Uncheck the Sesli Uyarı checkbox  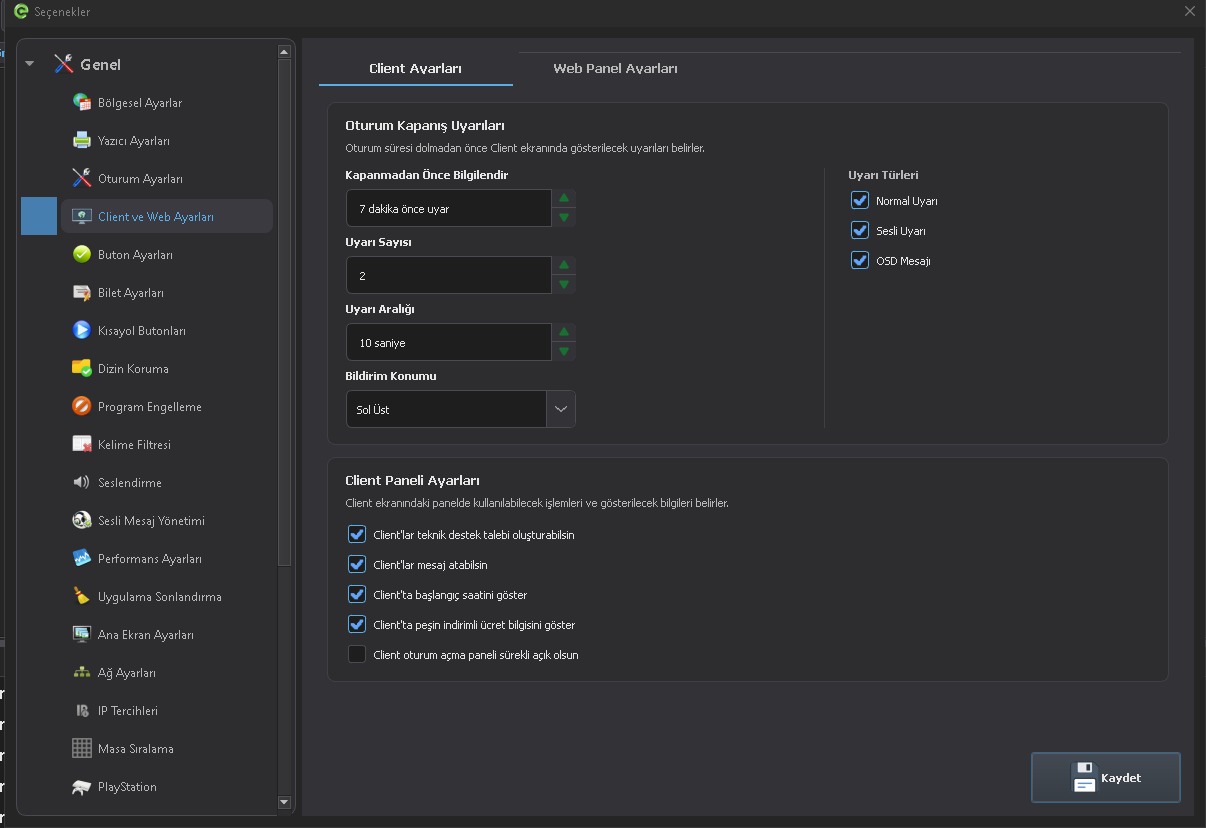[860, 230]
